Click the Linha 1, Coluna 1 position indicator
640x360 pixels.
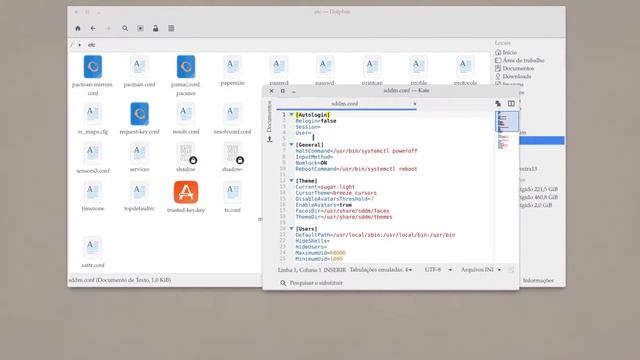(300, 270)
